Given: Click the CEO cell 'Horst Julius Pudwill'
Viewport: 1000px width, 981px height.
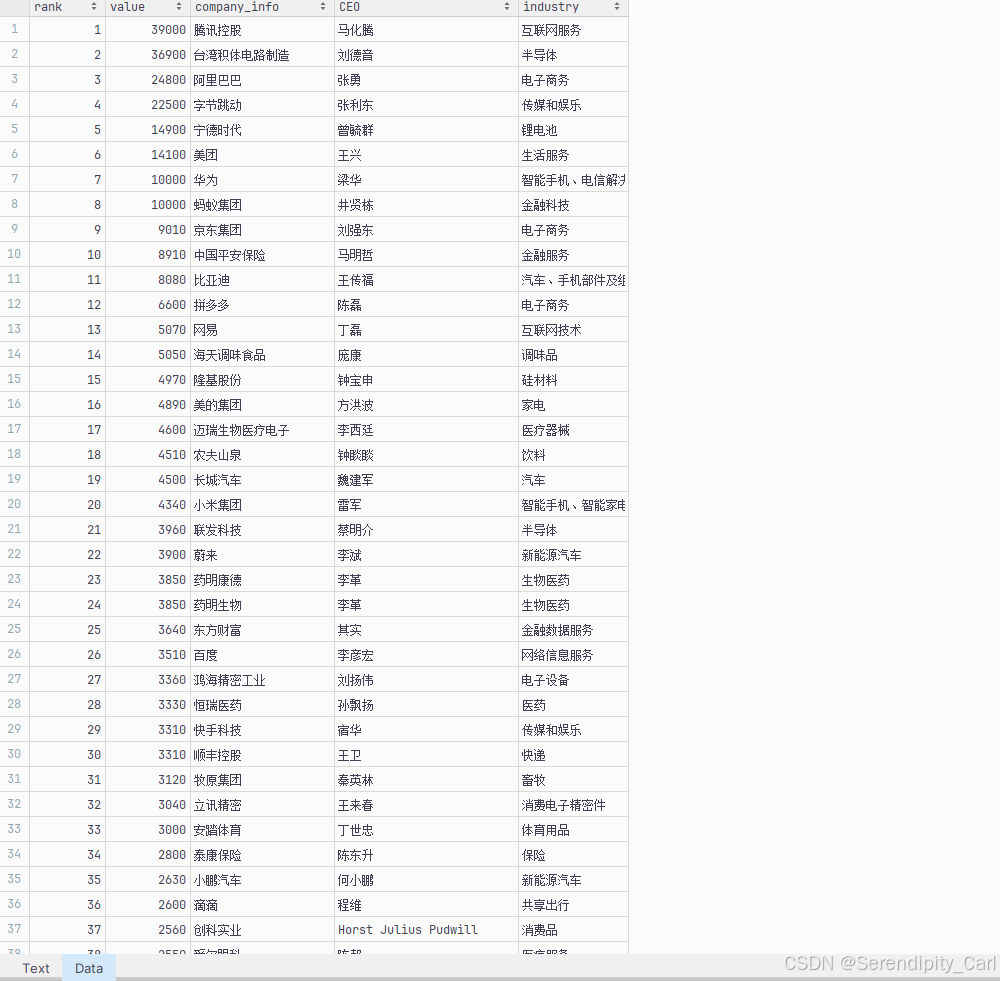Looking at the screenshot, I should pyautogui.click(x=427, y=930).
